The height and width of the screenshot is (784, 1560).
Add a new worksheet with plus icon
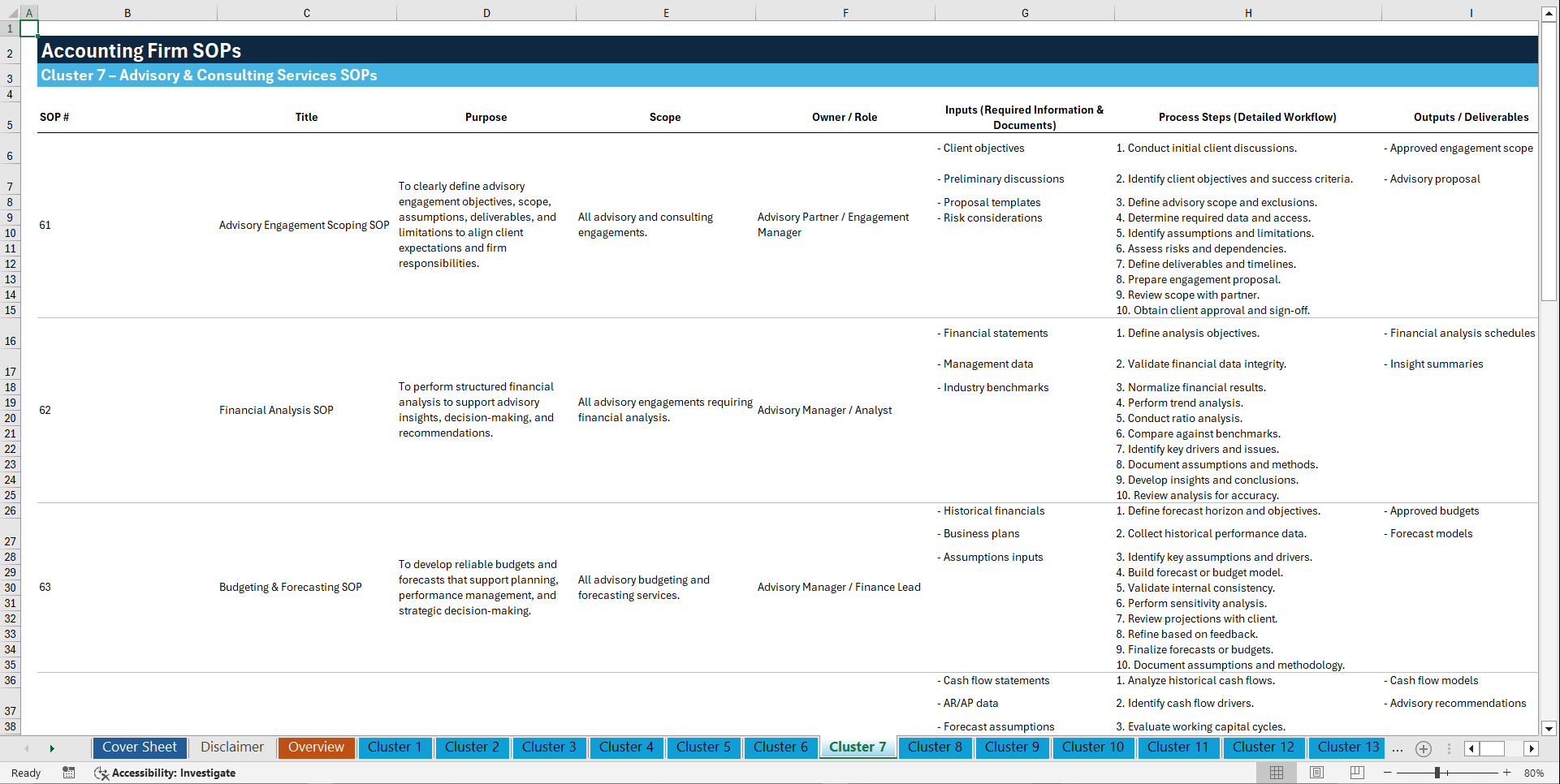pos(1423,748)
